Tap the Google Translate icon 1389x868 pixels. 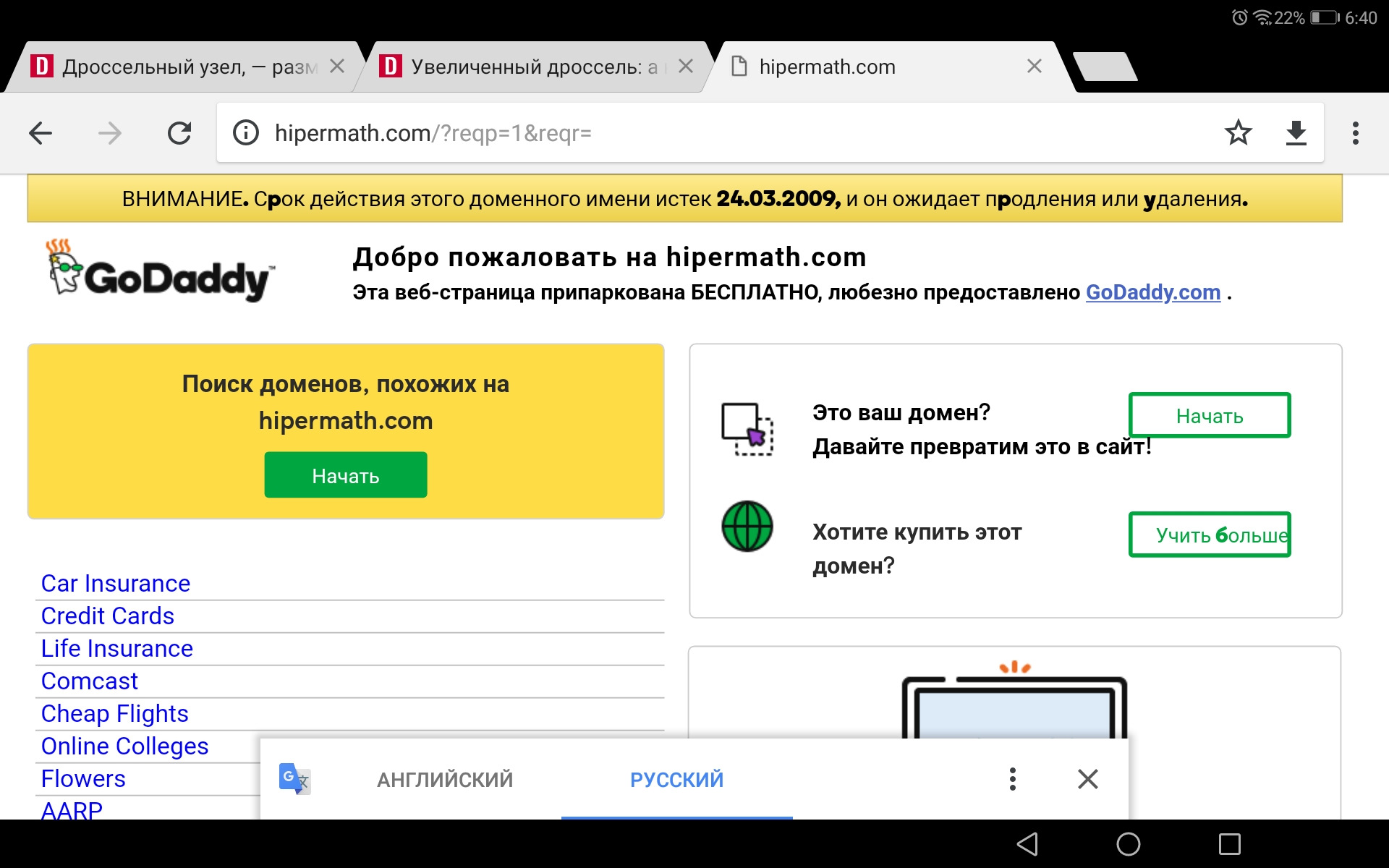click(294, 779)
